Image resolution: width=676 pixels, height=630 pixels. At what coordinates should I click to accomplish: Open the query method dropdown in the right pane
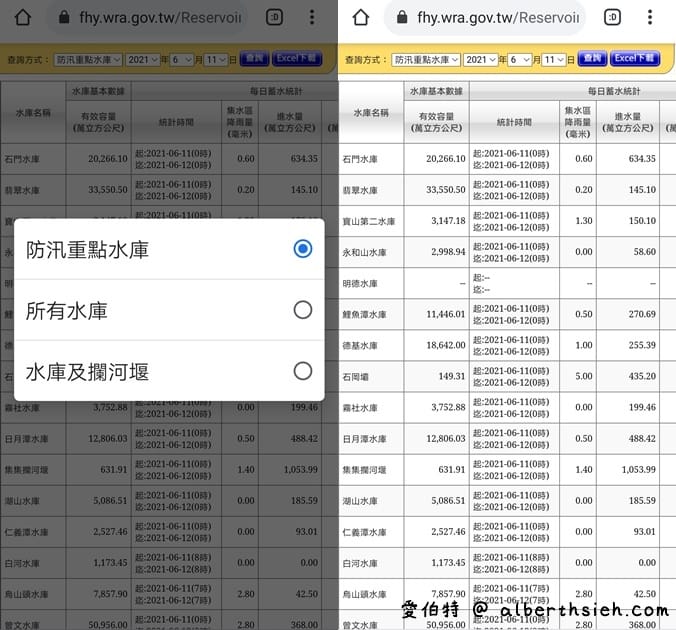426,60
